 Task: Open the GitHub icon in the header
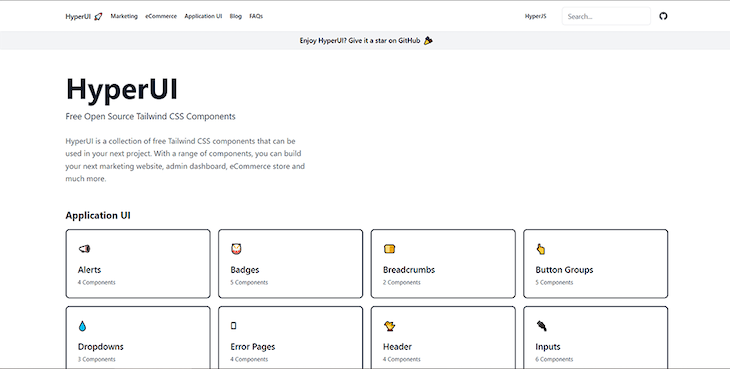tap(663, 16)
